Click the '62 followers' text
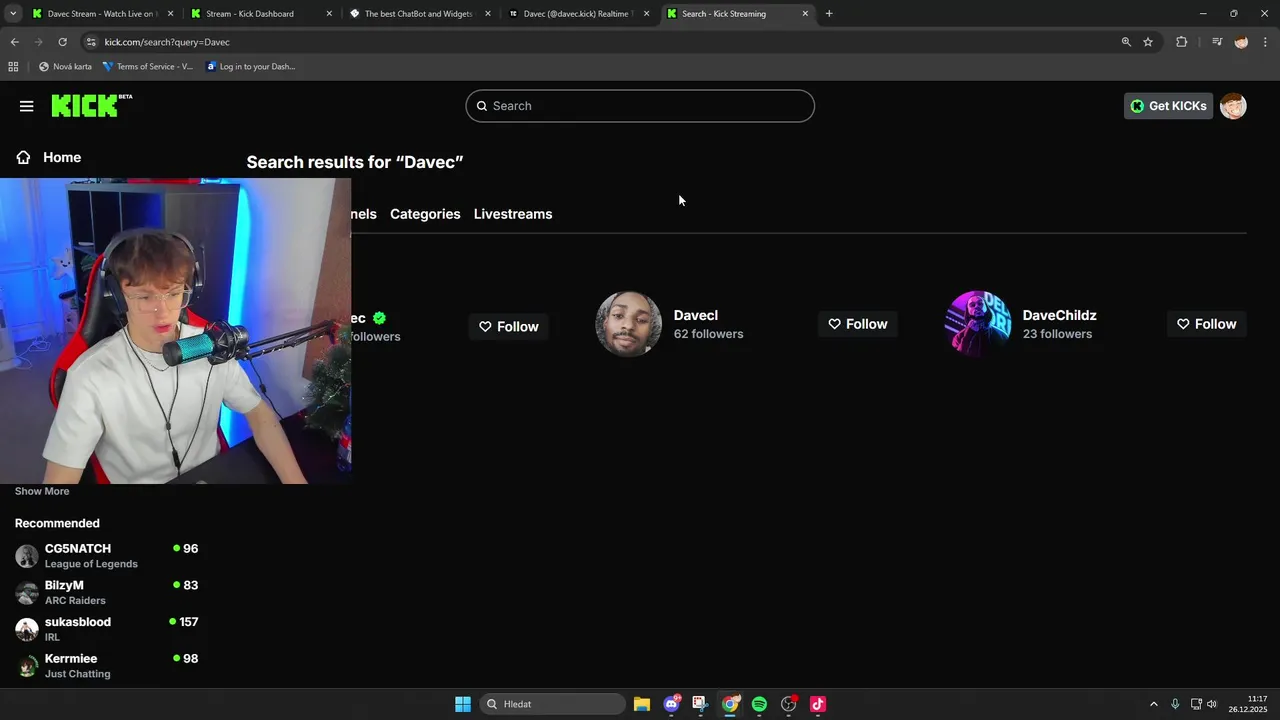The image size is (1280, 720). 709,334
